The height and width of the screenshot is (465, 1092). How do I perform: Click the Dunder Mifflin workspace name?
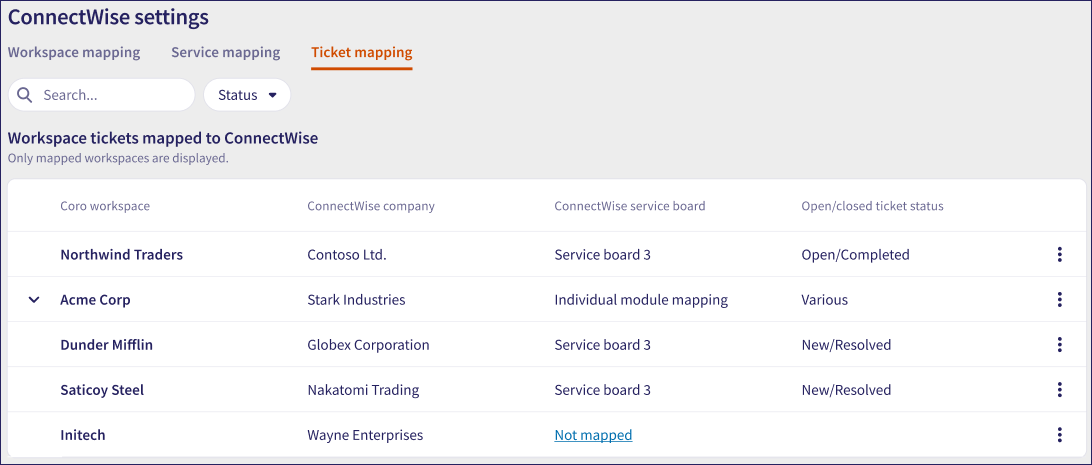(x=106, y=345)
